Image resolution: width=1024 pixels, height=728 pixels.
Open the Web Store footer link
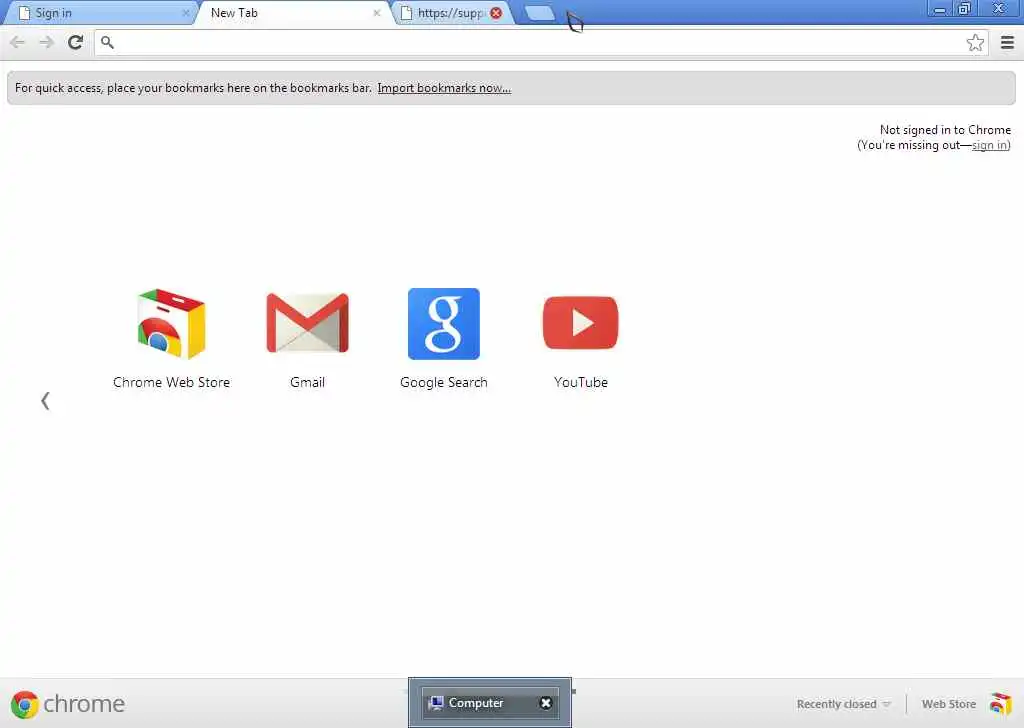[x=948, y=704]
